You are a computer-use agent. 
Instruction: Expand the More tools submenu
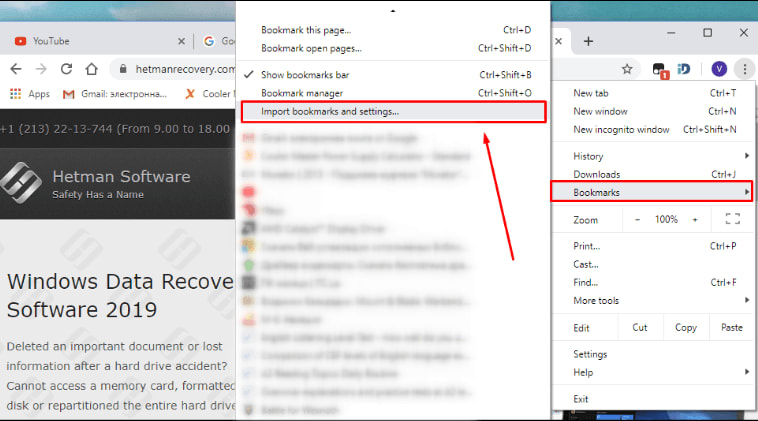(654, 301)
